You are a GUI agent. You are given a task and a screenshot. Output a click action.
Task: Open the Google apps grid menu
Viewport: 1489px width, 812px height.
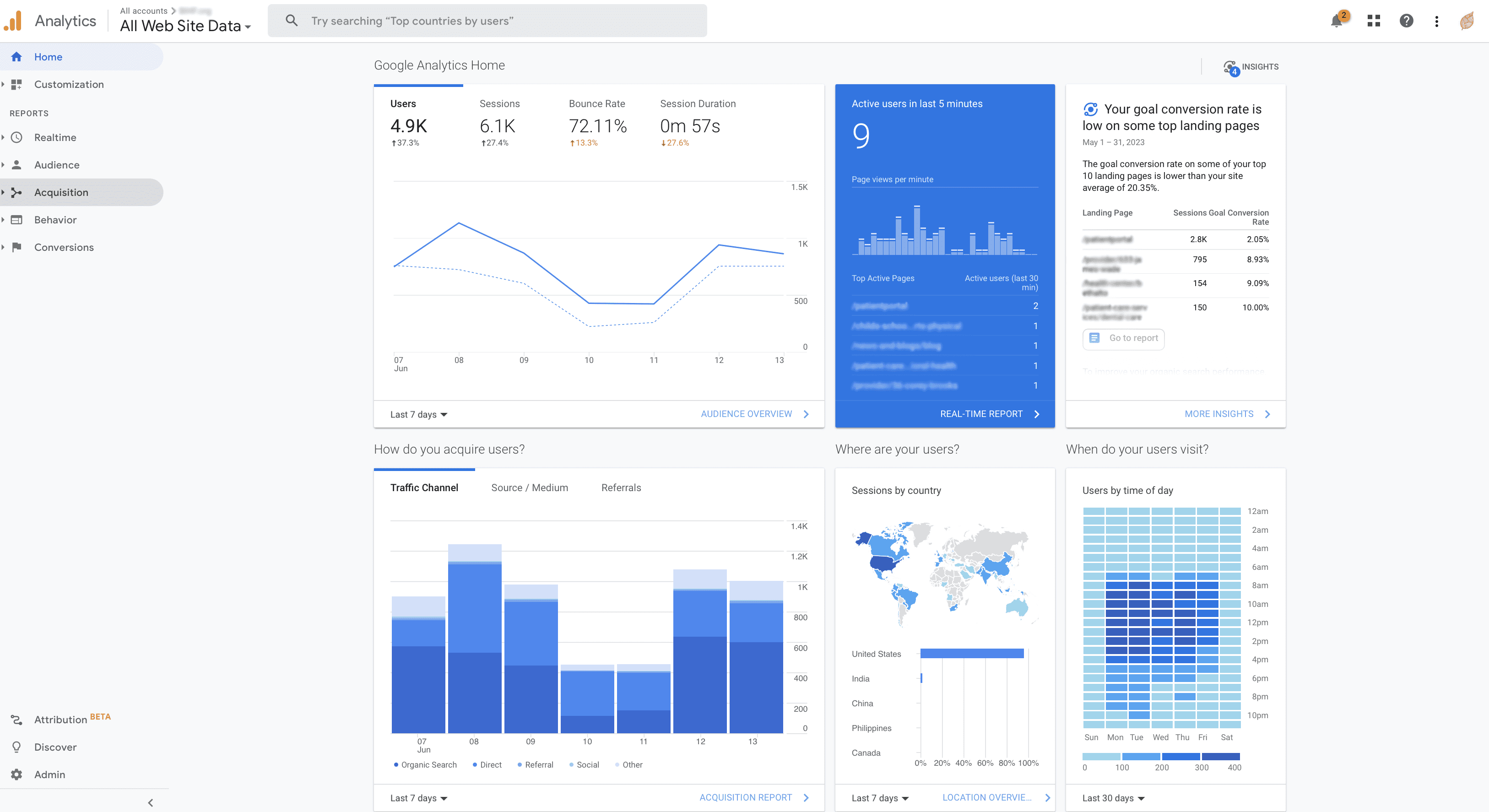click(1374, 21)
